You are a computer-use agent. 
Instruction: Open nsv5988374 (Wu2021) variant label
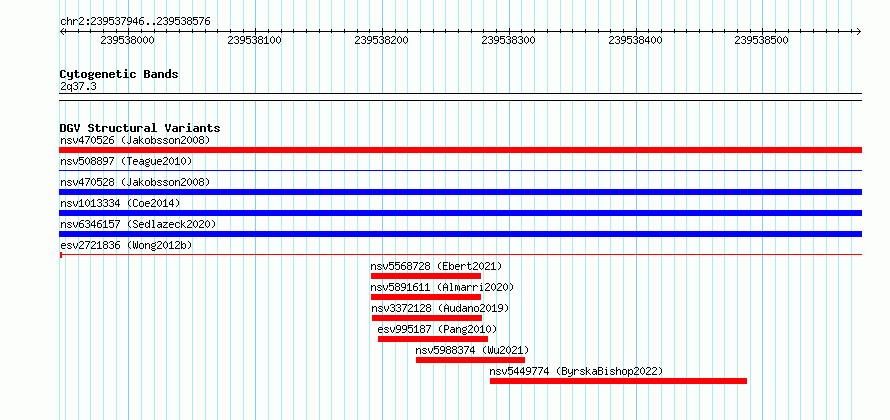pos(472,350)
